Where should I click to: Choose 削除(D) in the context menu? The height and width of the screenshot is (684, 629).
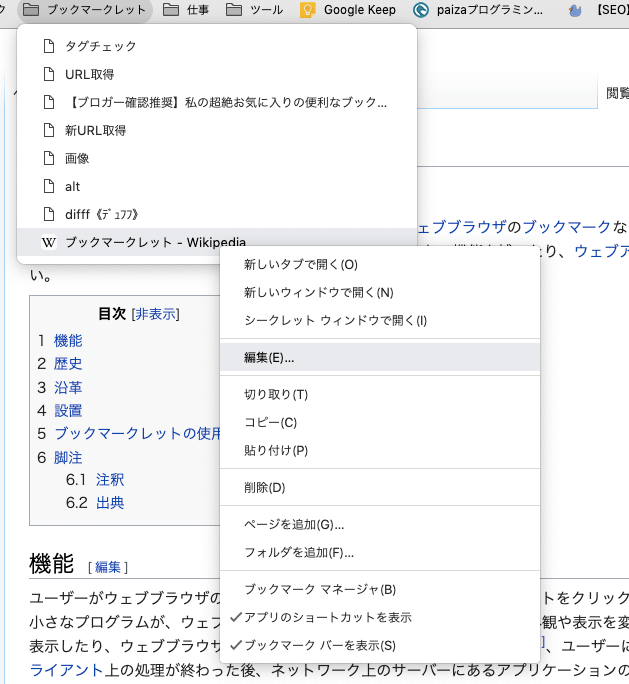click(x=265, y=487)
